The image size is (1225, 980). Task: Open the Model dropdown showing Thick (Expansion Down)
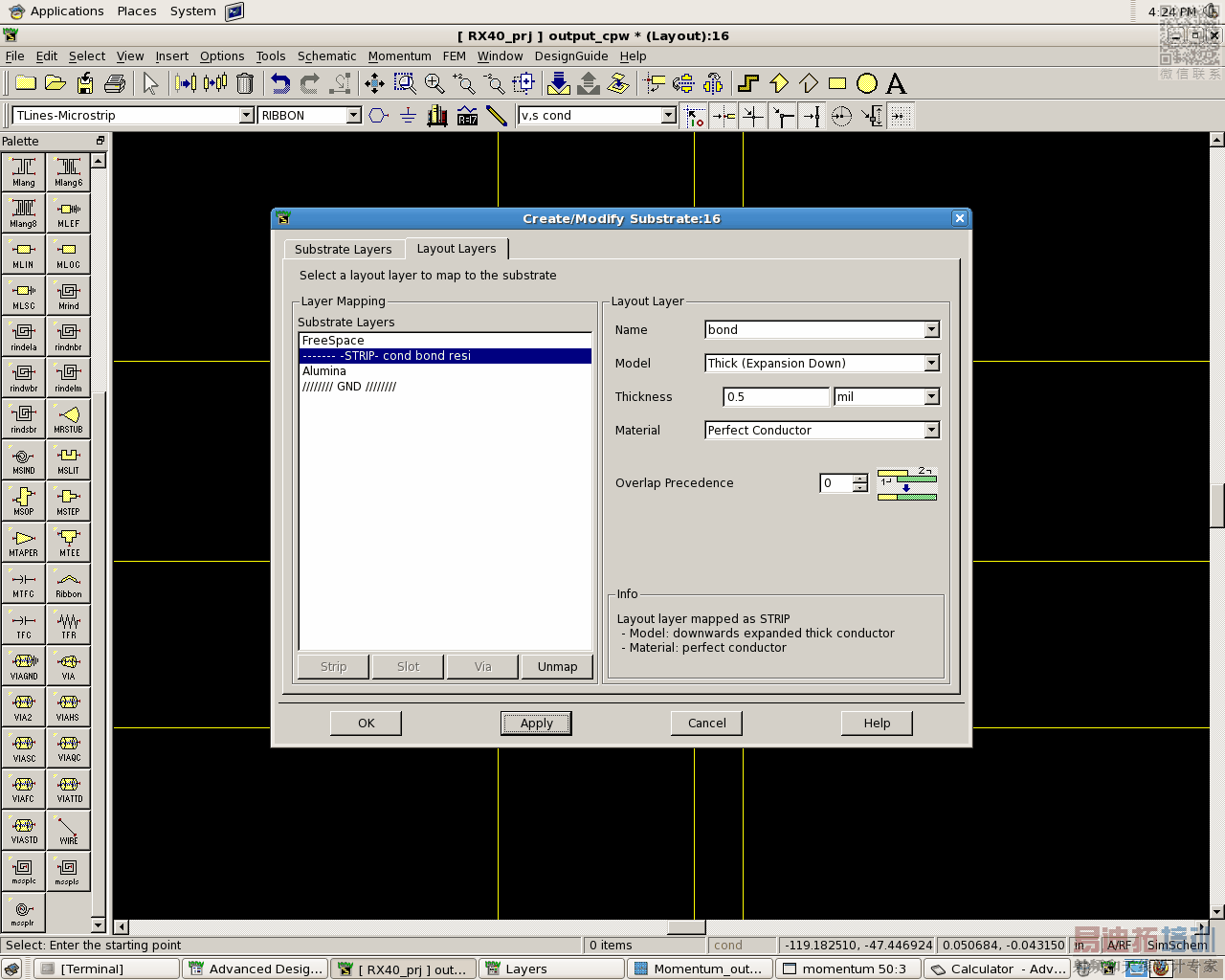931,364
